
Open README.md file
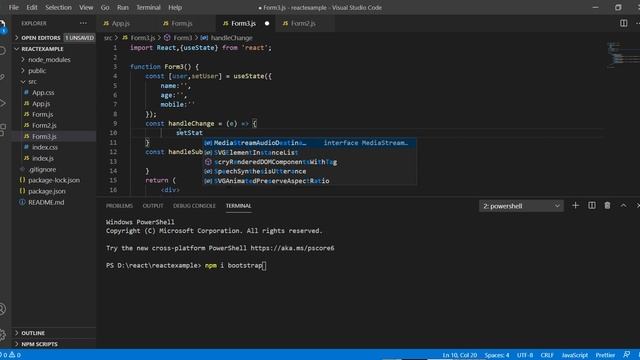click(x=46, y=202)
